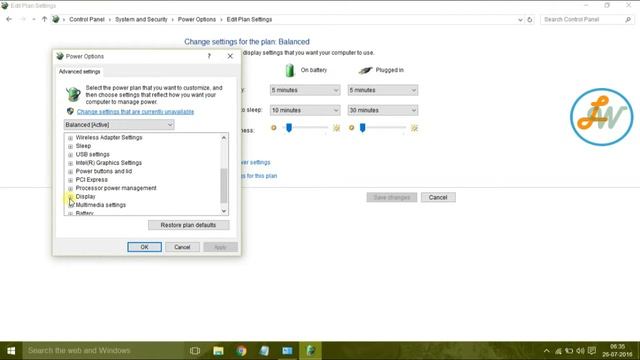Click On battery brightness slider handle
The width and height of the screenshot is (640, 360).
(289, 128)
